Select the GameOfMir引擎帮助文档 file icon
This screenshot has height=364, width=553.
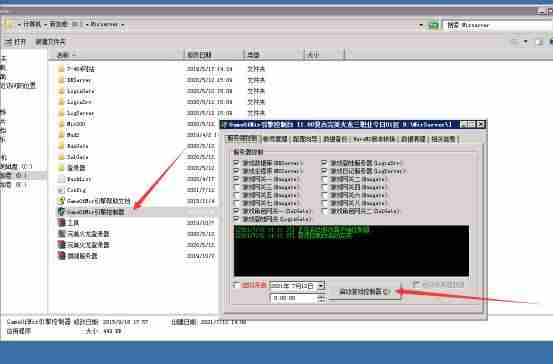[61, 201]
